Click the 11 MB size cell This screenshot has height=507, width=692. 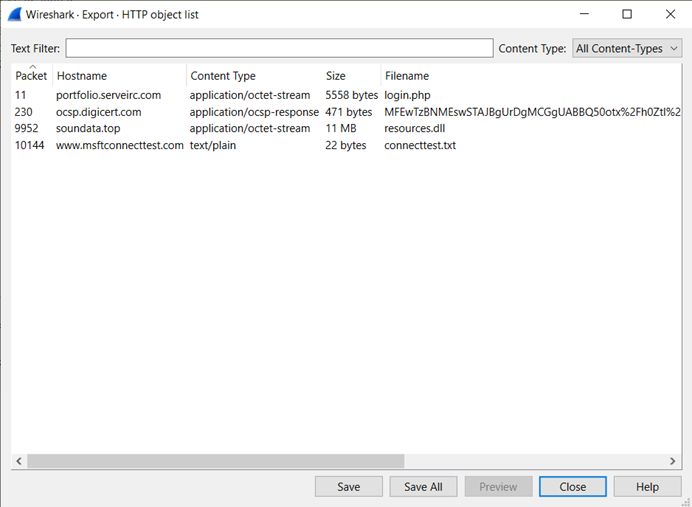pyautogui.click(x=341, y=128)
